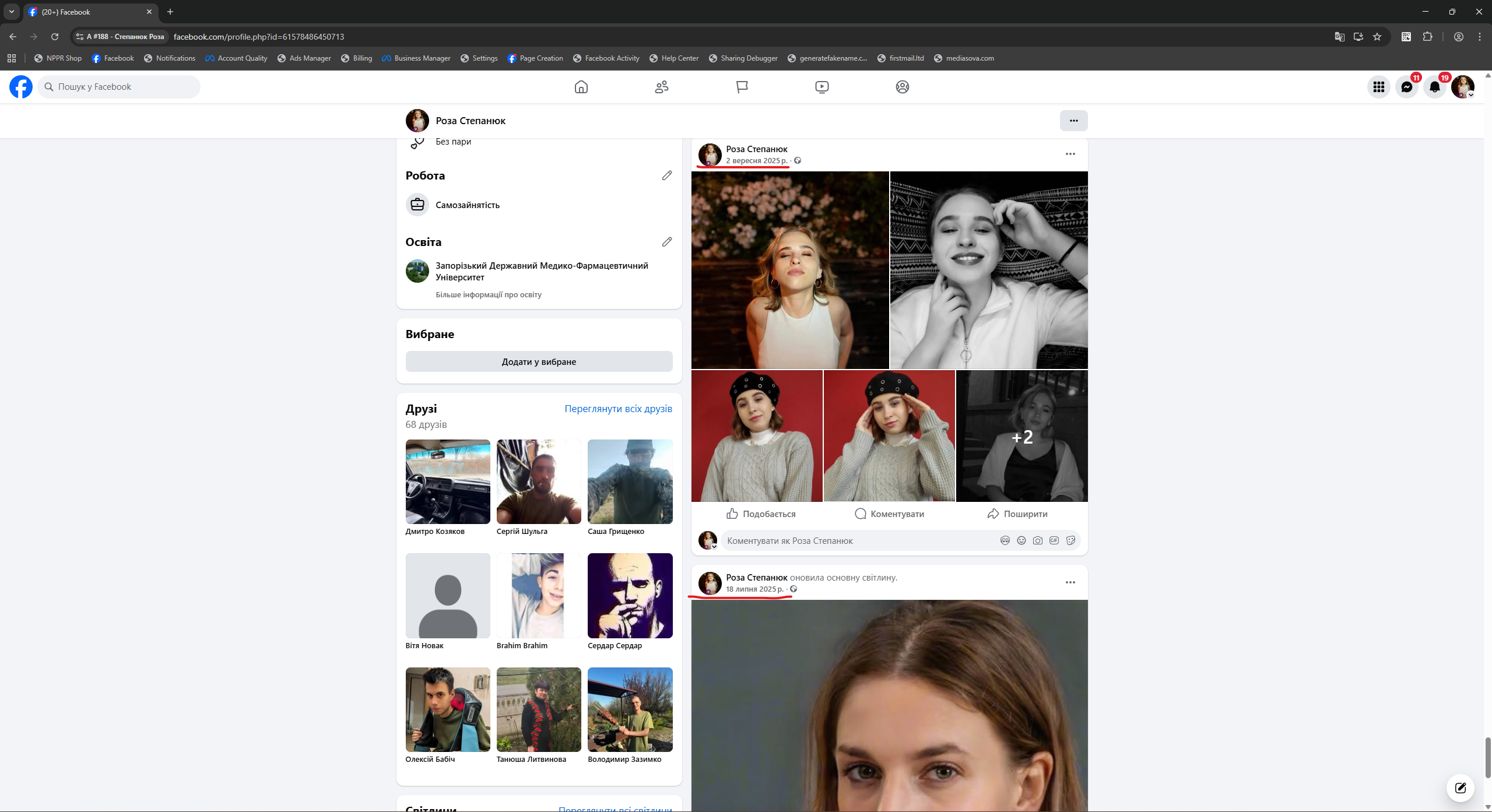Edit the Робота section with pencil icon
The image size is (1492, 812).
click(666, 175)
